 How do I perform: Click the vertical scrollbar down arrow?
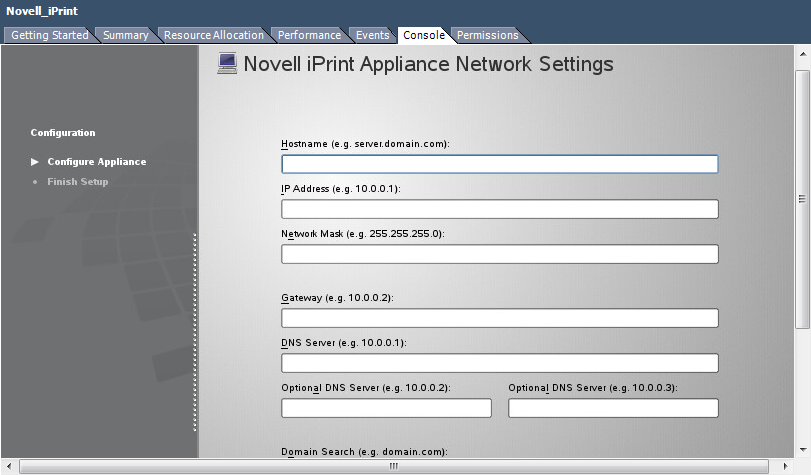pyautogui.click(x=802, y=450)
